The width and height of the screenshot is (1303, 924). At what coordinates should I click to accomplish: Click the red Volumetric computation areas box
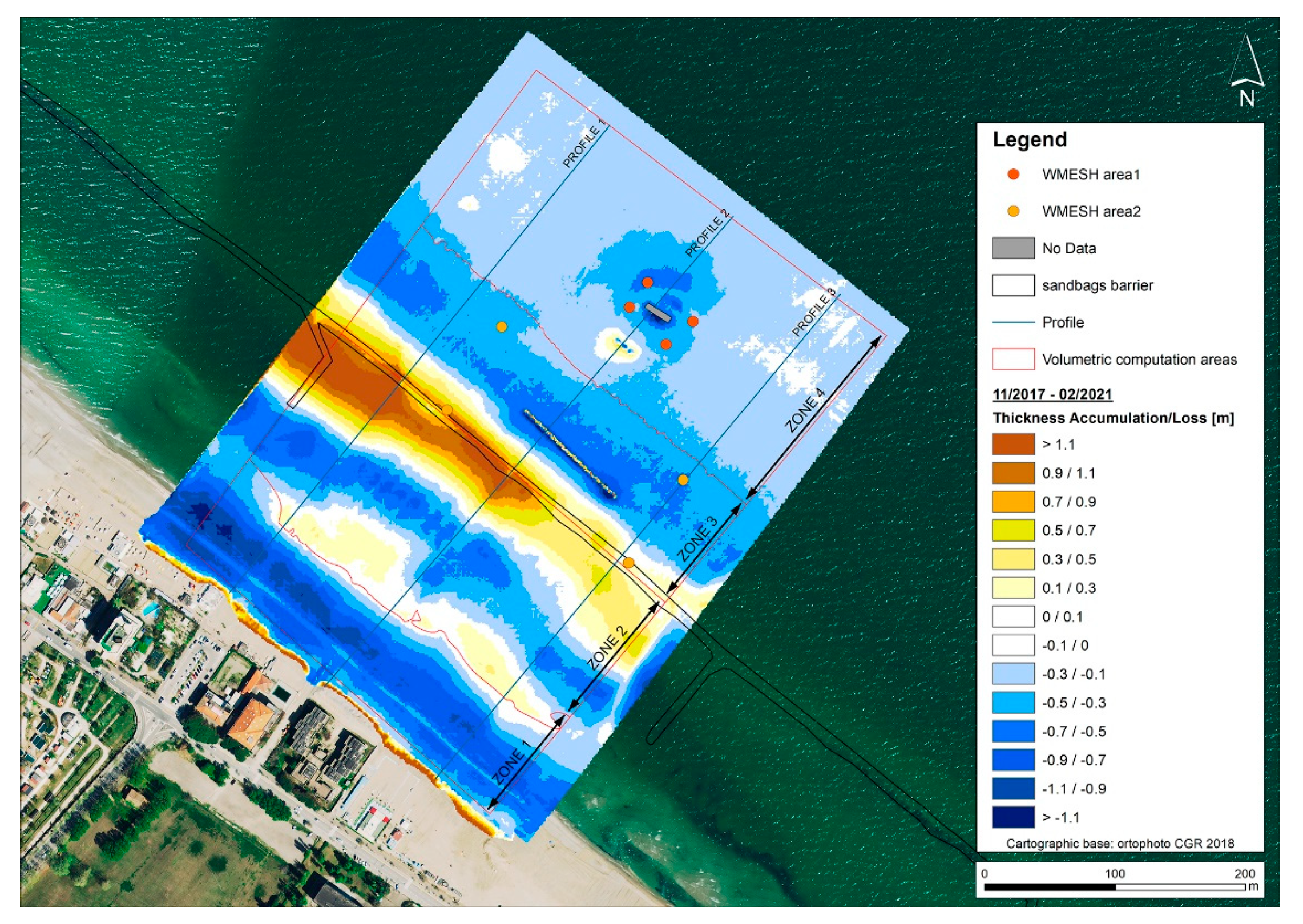[x=1012, y=360]
